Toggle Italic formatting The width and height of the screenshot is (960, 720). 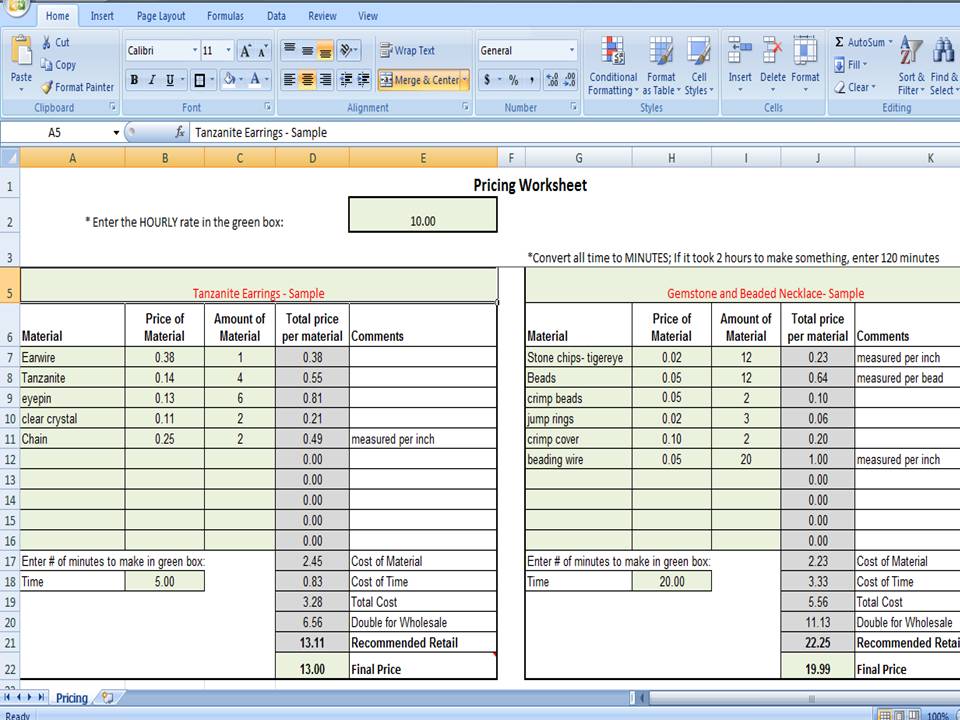152,80
